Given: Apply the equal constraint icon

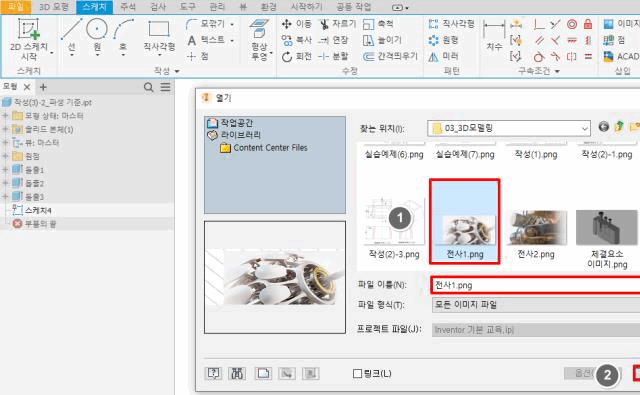Looking at the screenshot, I should (x=588, y=56).
